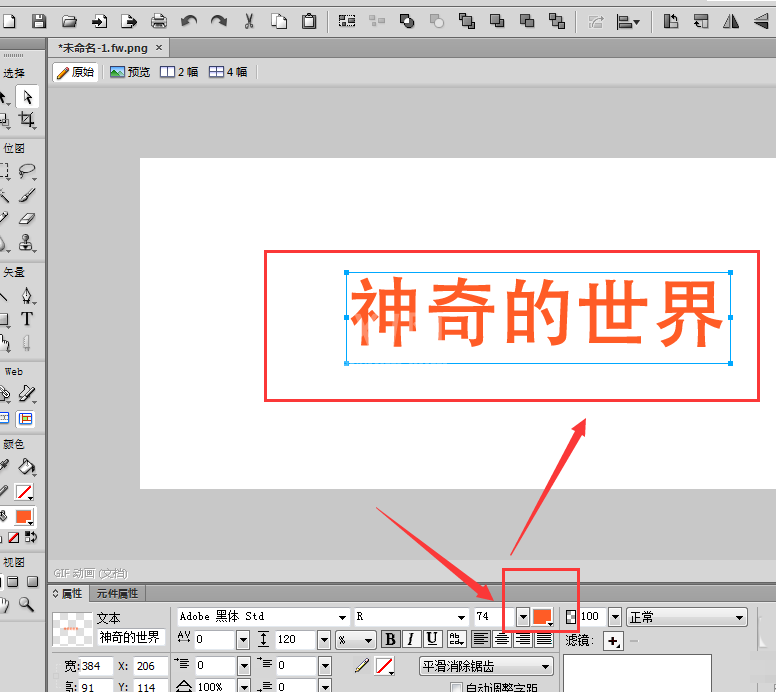Switch to the 原始 (Original) view tab
The height and width of the screenshot is (692, 776).
75,72
